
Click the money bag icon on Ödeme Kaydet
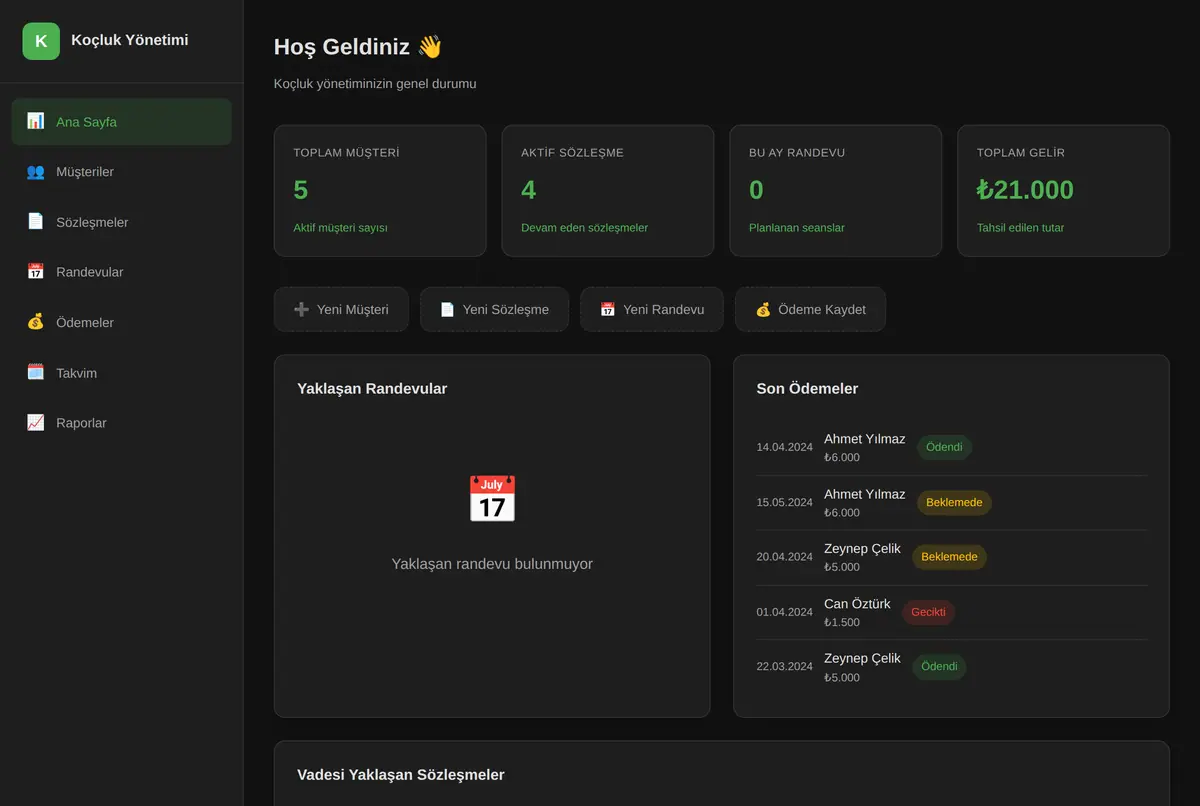pos(763,310)
